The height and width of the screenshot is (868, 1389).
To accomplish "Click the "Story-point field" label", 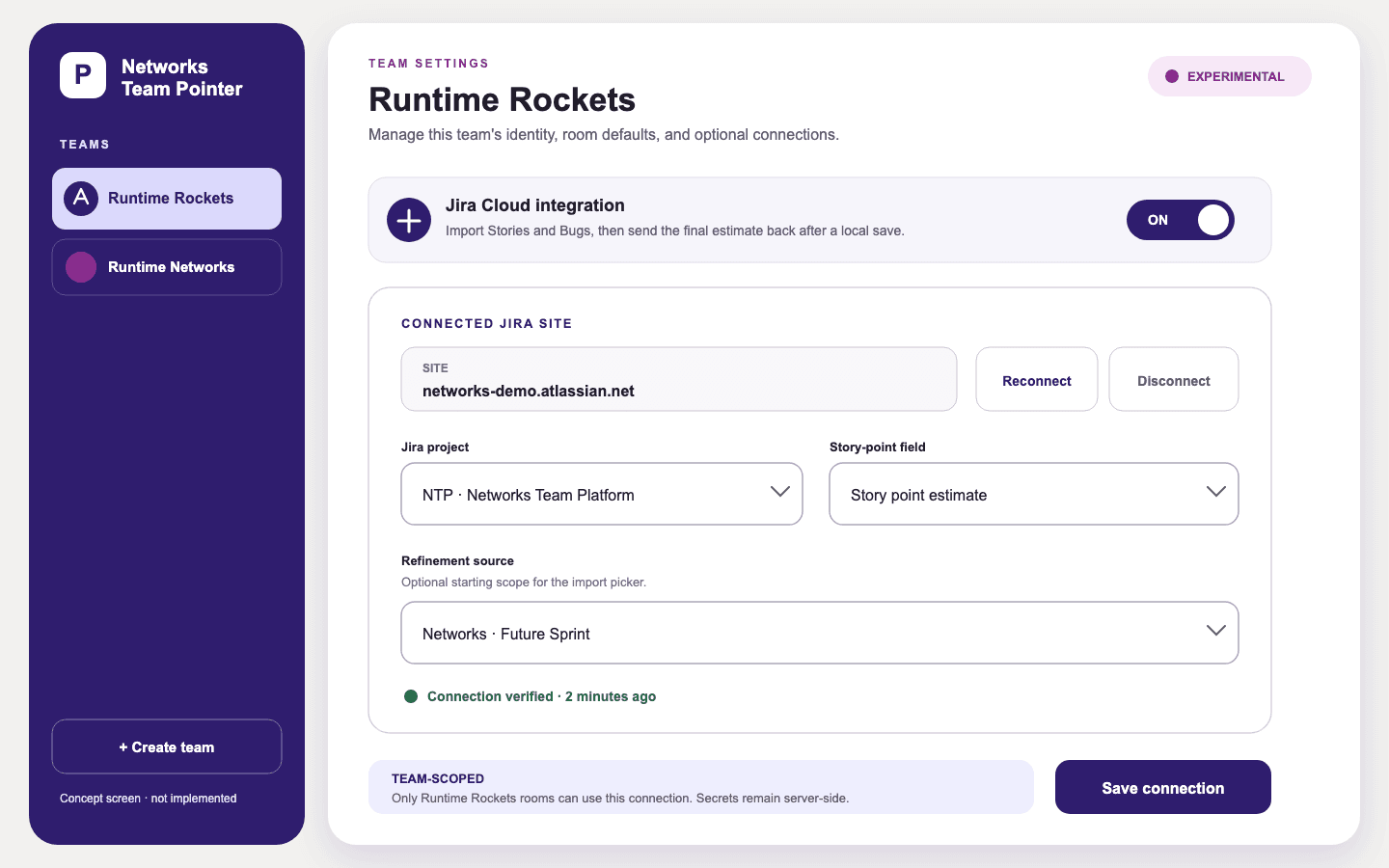I will click(878, 447).
